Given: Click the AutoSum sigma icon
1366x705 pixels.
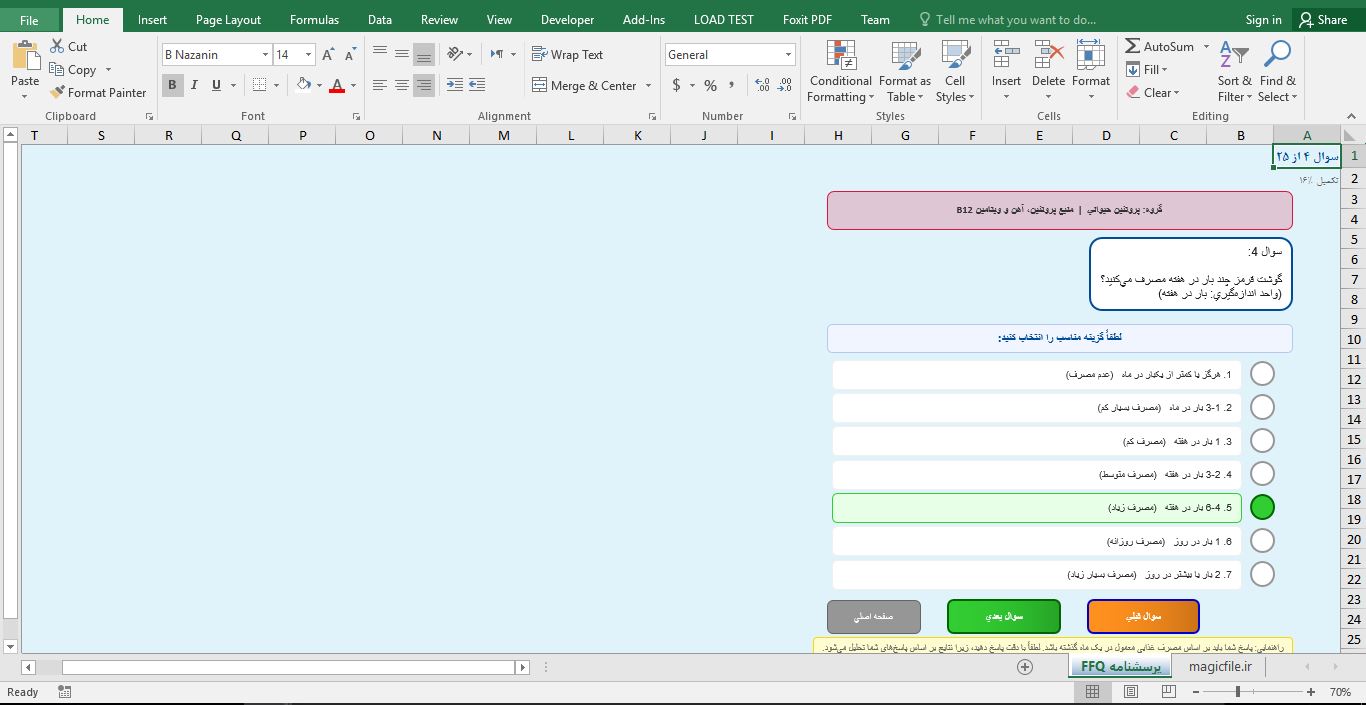Looking at the screenshot, I should (x=1133, y=46).
